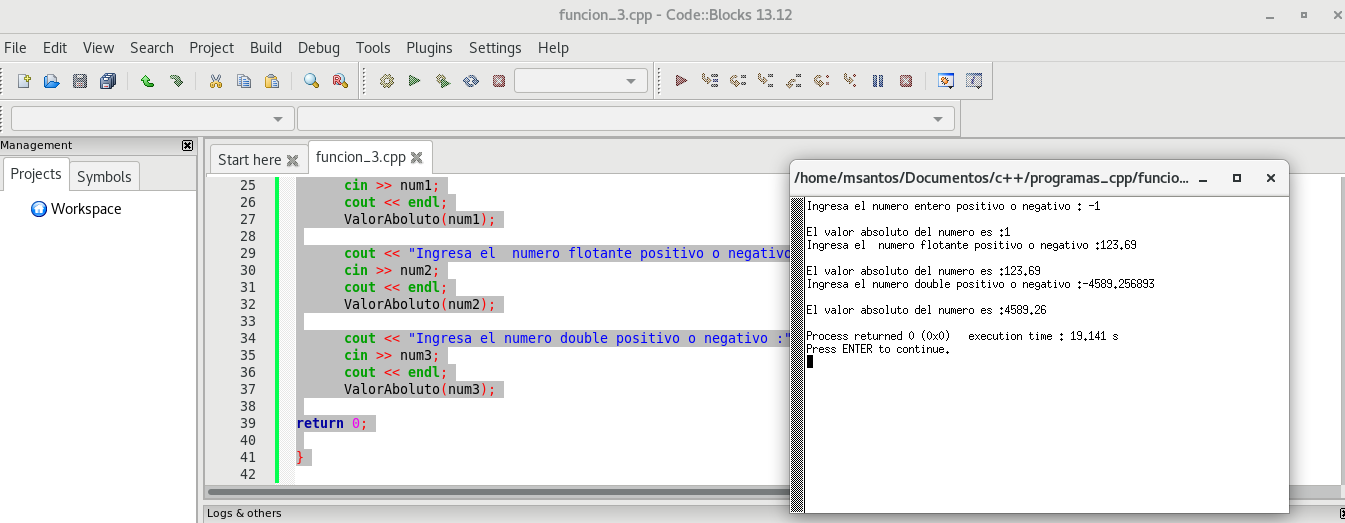Save the current file via toolbar

[80, 81]
